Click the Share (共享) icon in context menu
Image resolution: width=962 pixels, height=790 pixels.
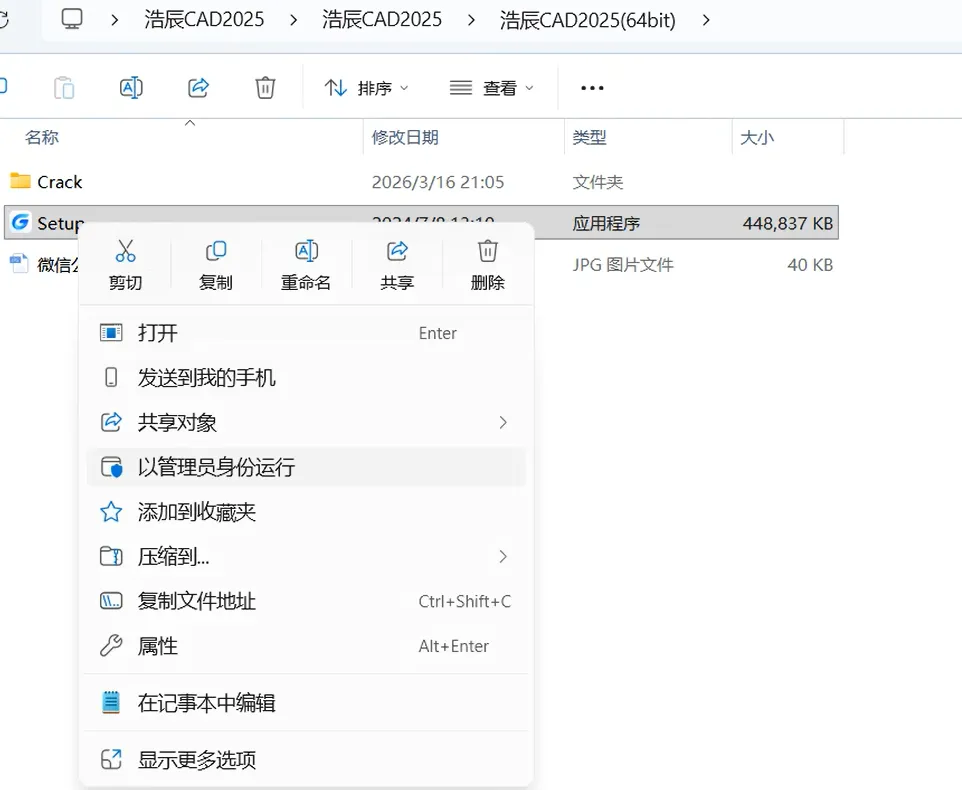pyautogui.click(x=397, y=251)
